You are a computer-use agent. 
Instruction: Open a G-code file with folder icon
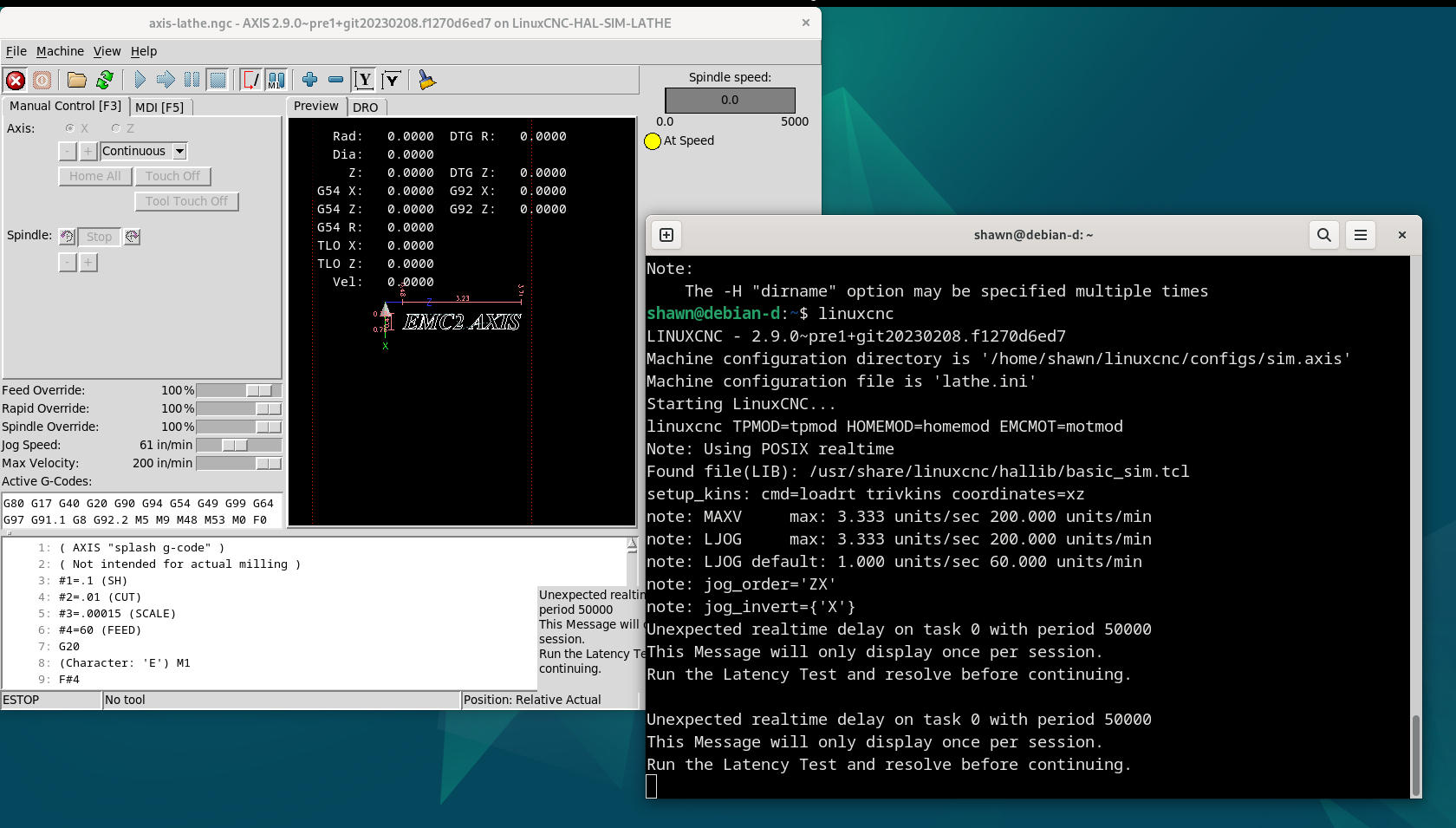click(x=77, y=81)
